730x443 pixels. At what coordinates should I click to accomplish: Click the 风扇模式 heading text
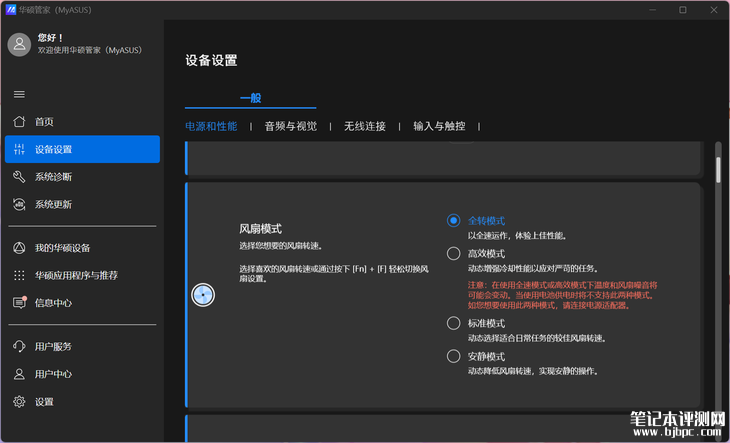[261, 229]
